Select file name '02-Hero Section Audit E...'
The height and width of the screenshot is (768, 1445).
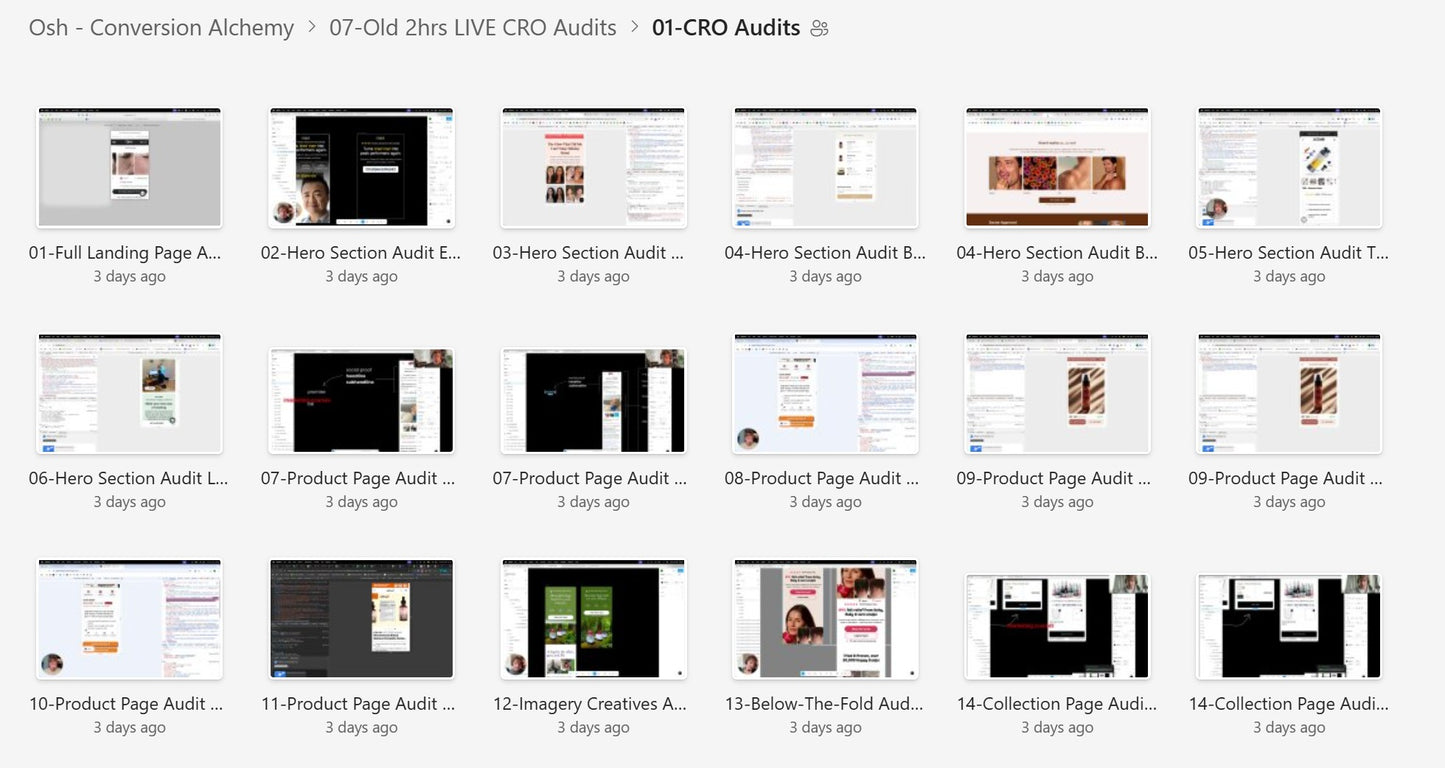[361, 253]
